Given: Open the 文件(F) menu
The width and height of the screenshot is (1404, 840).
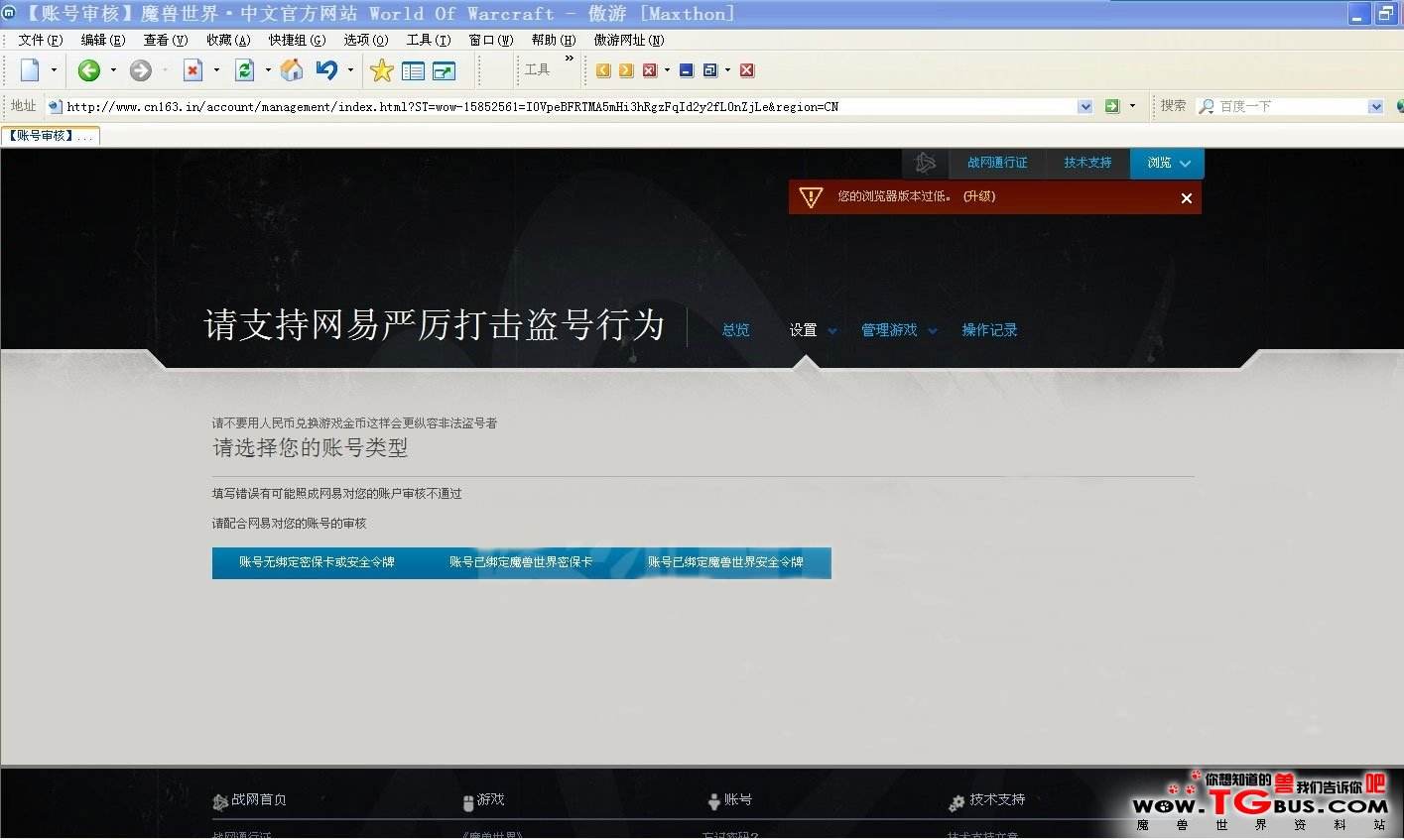Looking at the screenshot, I should 41,41.
